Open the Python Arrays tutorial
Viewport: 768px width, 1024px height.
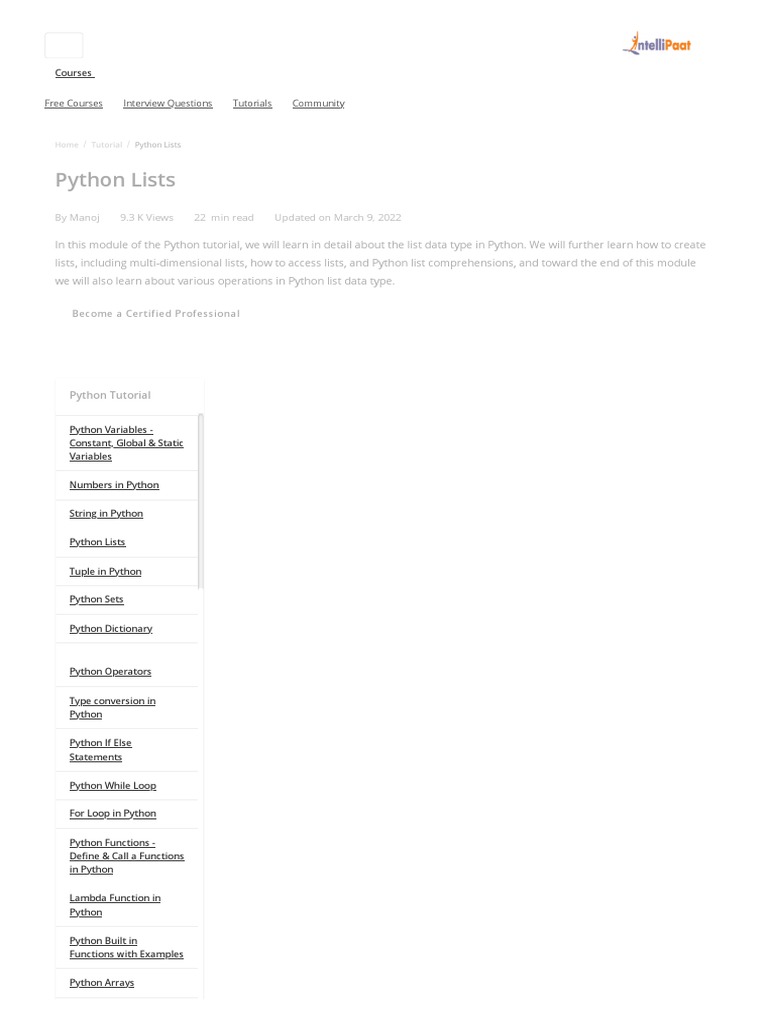tap(101, 983)
